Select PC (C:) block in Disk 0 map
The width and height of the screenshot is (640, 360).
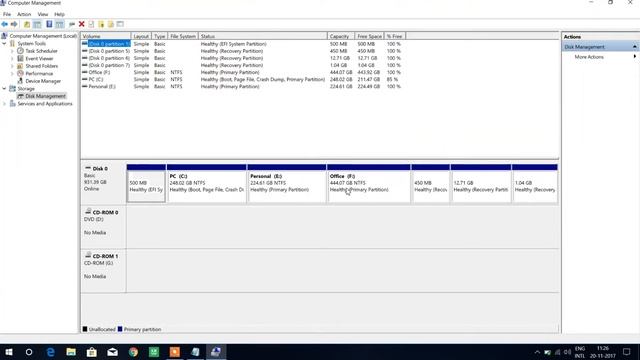[207, 183]
